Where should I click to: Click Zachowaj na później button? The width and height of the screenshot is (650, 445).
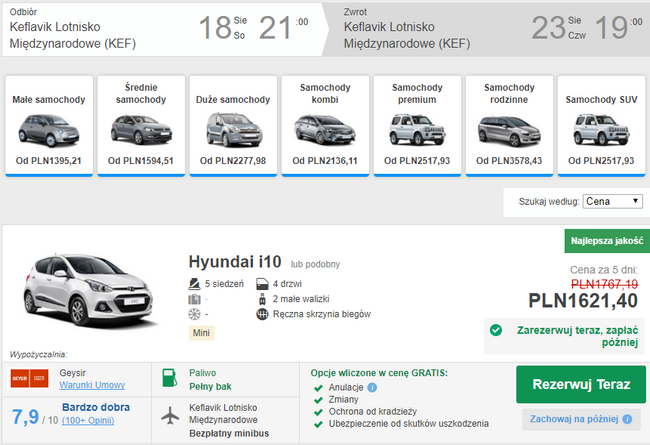(x=581, y=419)
